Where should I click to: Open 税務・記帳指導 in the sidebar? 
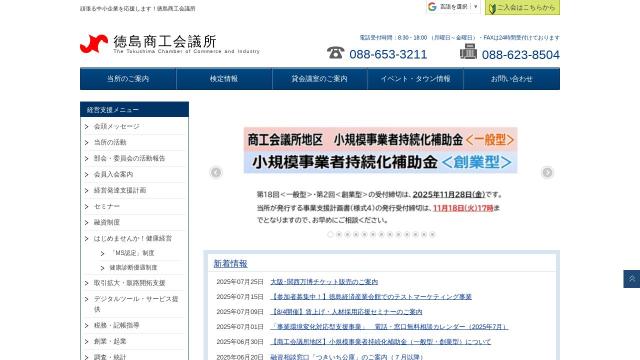(x=117, y=325)
